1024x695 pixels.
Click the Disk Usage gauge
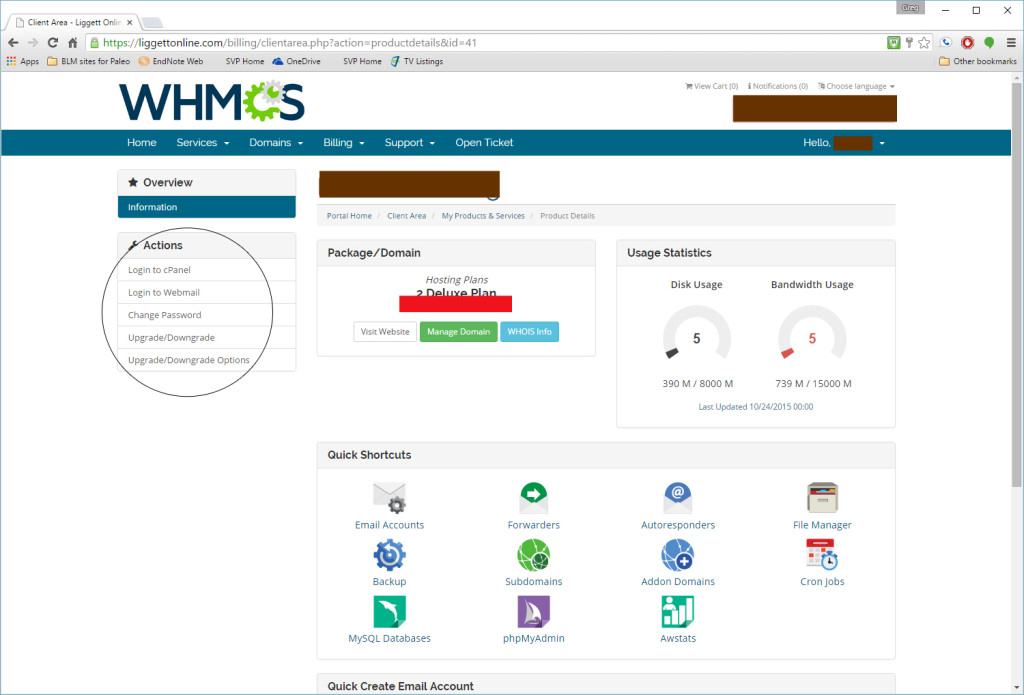coord(696,332)
